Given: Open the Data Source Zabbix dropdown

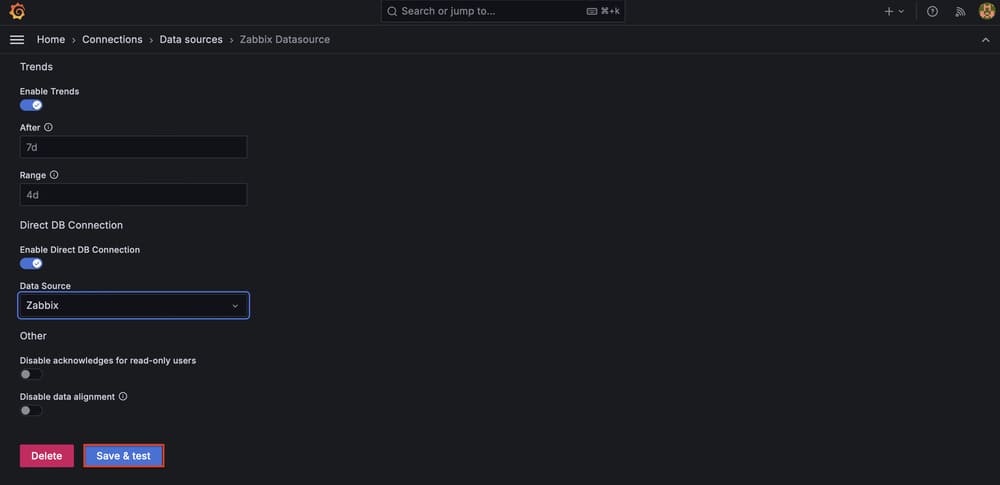Looking at the screenshot, I should pos(133,306).
